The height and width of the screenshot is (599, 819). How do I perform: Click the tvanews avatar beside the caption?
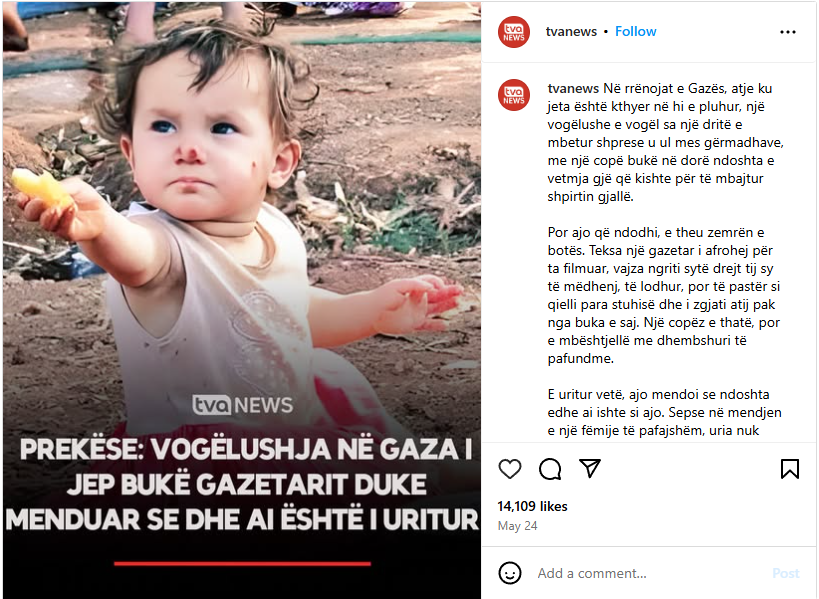point(514,95)
